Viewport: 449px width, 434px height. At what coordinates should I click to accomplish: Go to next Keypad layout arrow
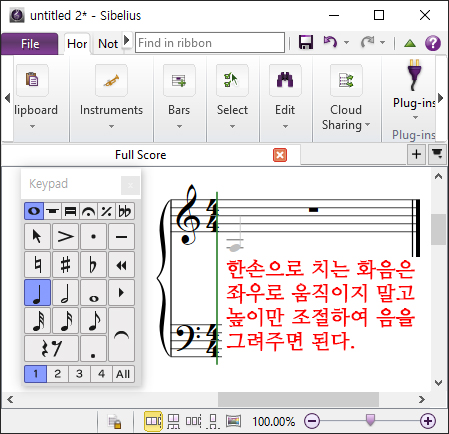(x=121, y=293)
